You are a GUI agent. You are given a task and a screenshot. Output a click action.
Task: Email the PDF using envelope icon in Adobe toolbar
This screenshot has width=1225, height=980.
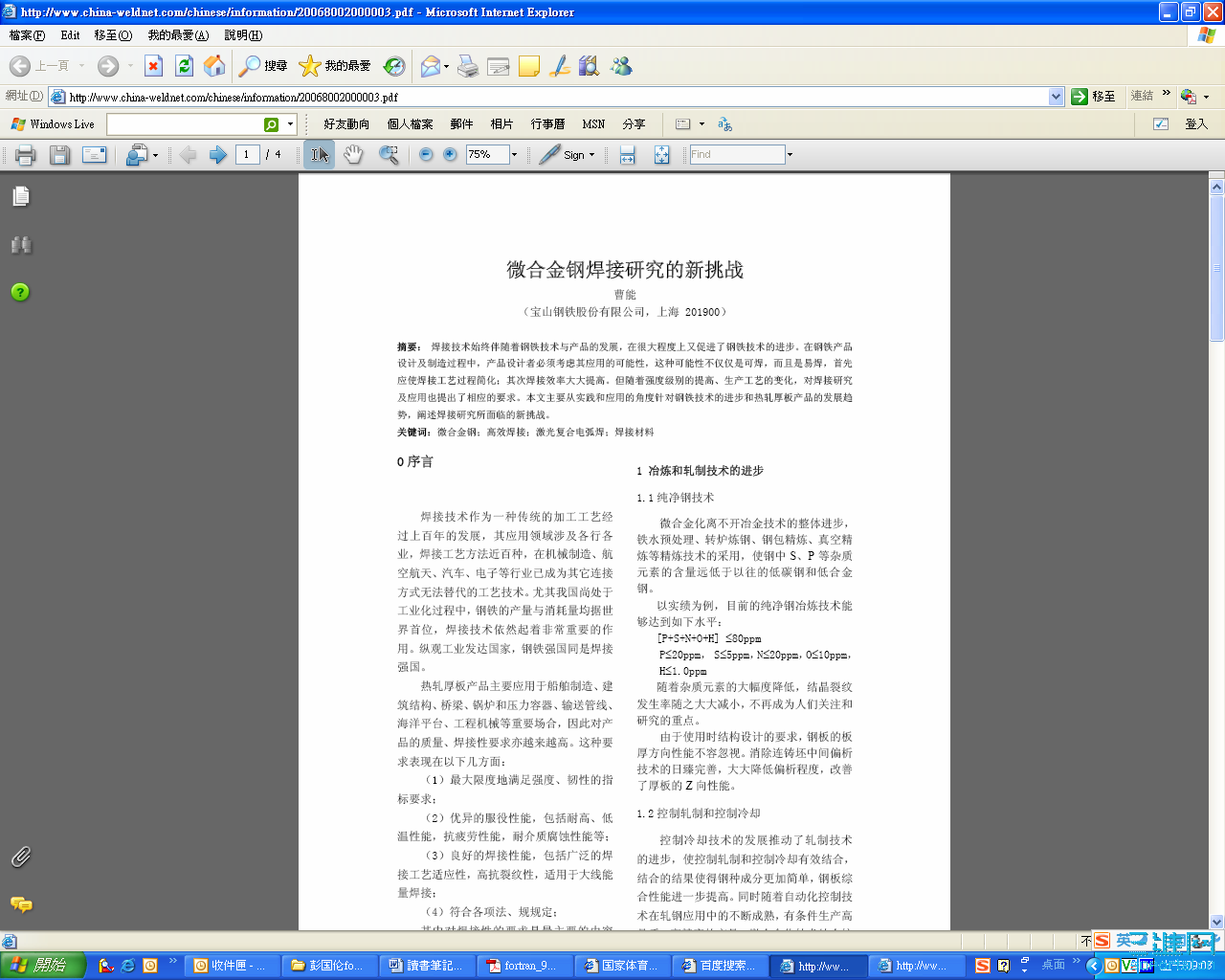pos(94,154)
